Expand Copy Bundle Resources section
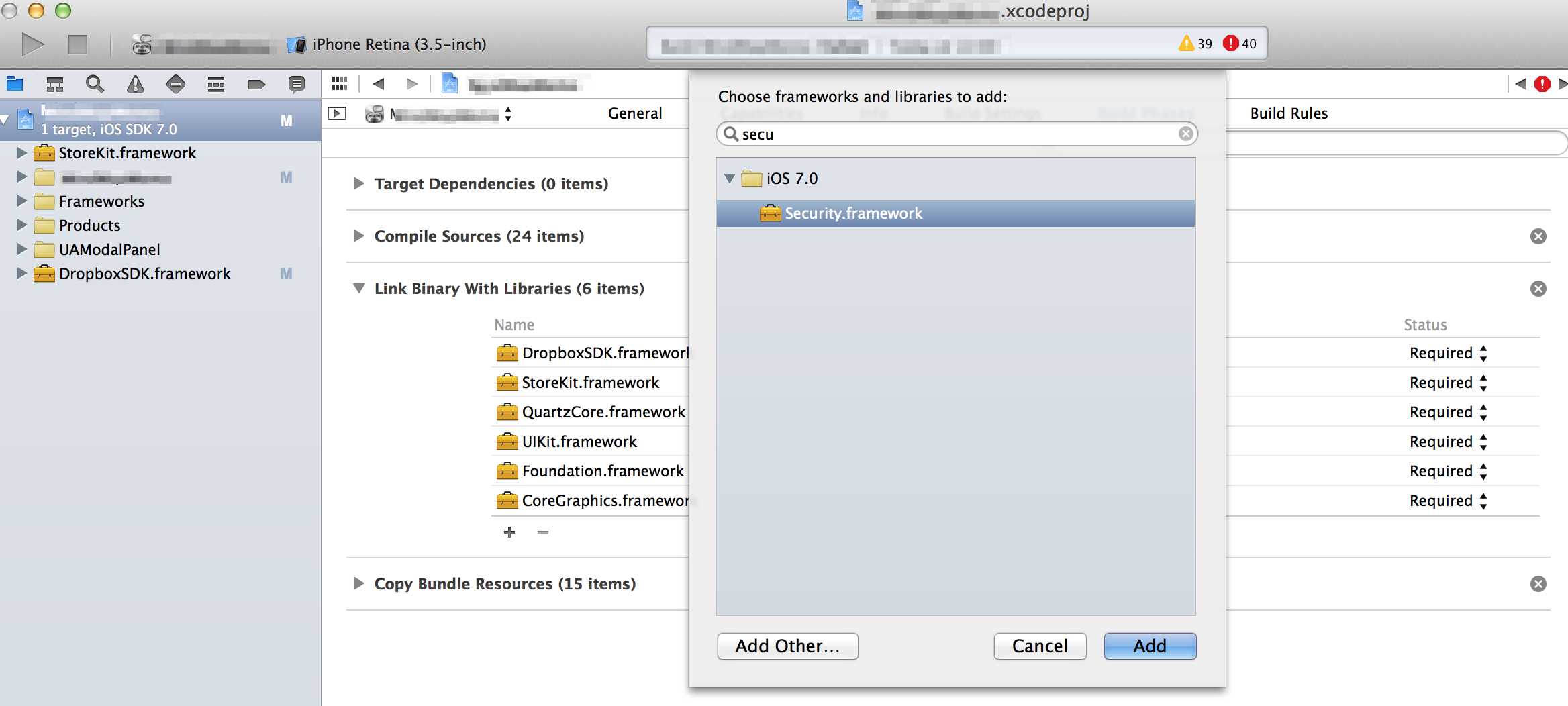Viewport: 1568px width, 706px height. (359, 583)
